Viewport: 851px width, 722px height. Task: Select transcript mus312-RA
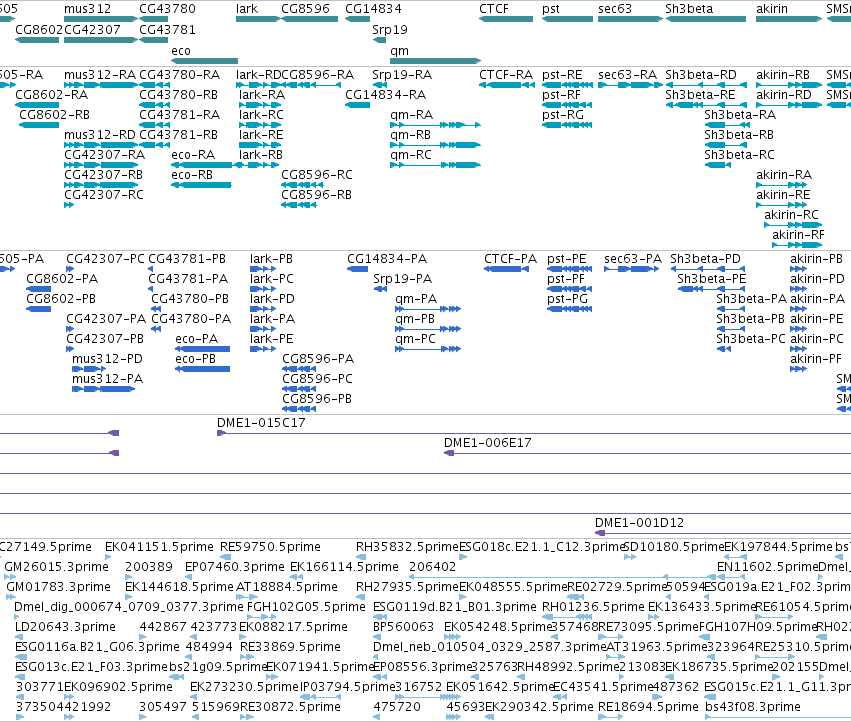coord(100,75)
